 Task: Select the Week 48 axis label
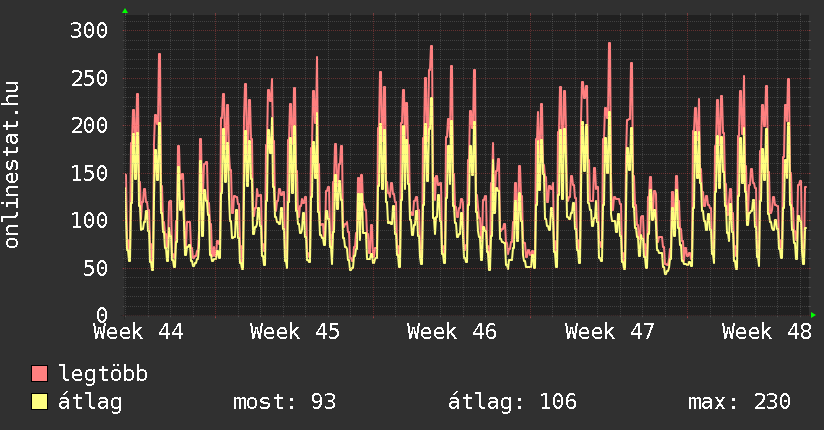click(x=766, y=331)
